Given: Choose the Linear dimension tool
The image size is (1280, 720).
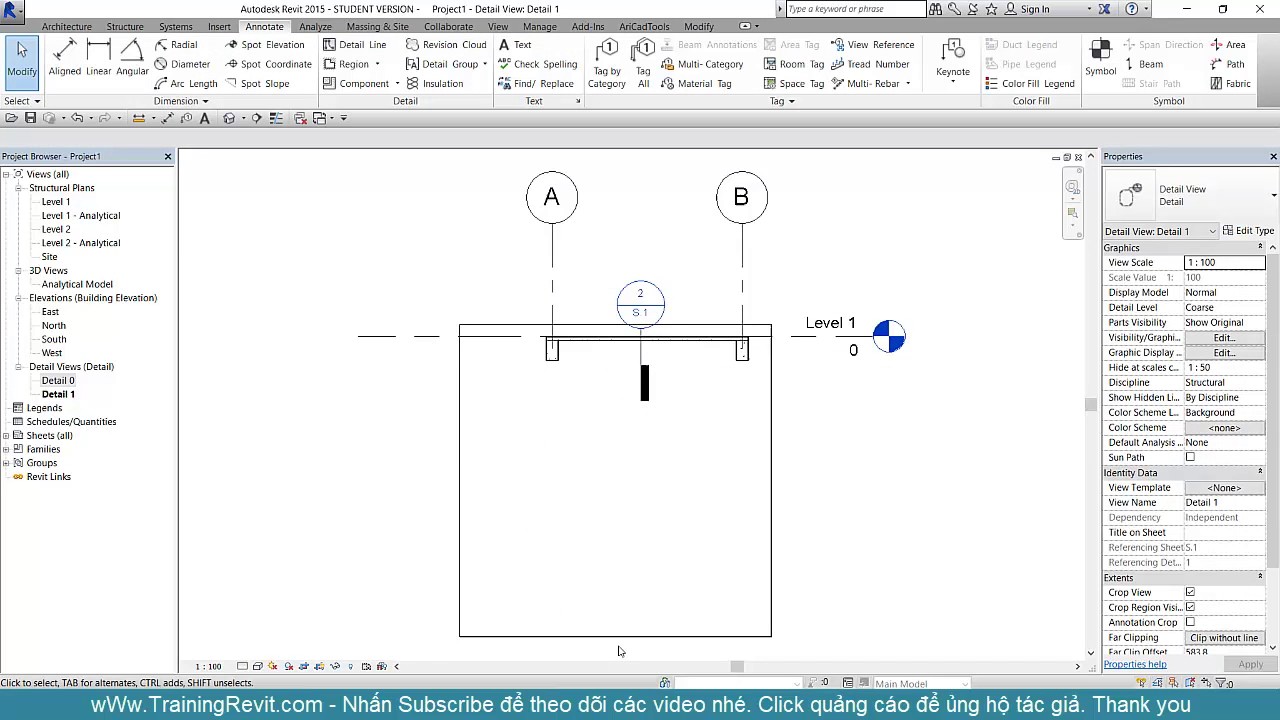Looking at the screenshot, I should [98, 58].
